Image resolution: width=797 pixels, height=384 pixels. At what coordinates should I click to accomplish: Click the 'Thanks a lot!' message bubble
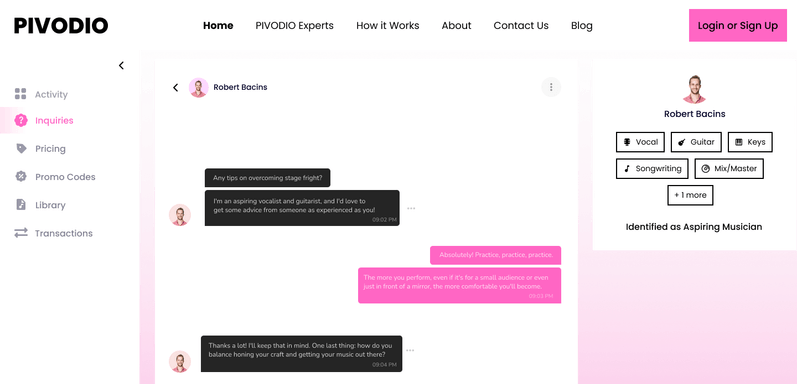pyautogui.click(x=301, y=353)
